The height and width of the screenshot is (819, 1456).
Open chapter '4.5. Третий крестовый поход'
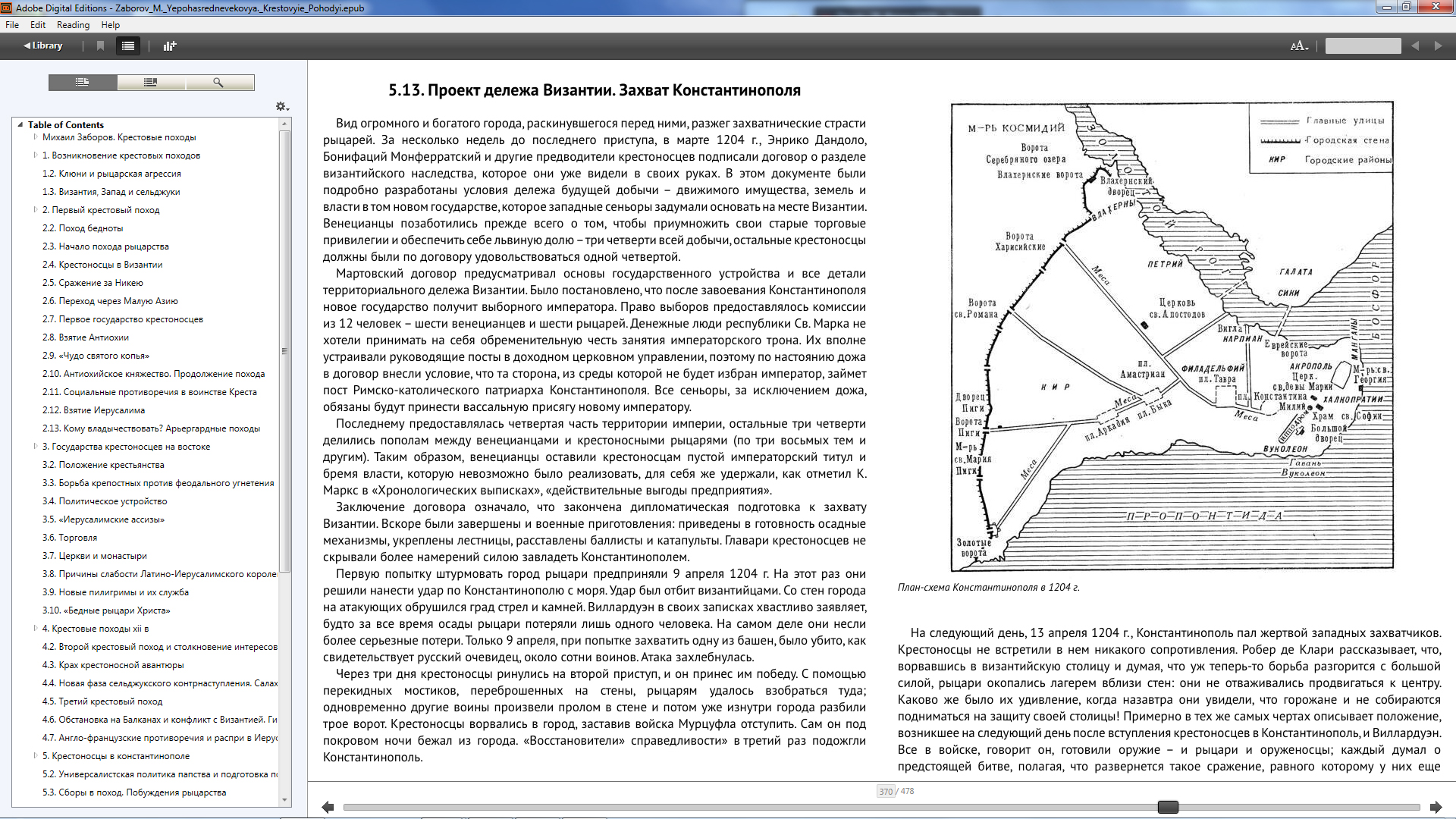102,701
